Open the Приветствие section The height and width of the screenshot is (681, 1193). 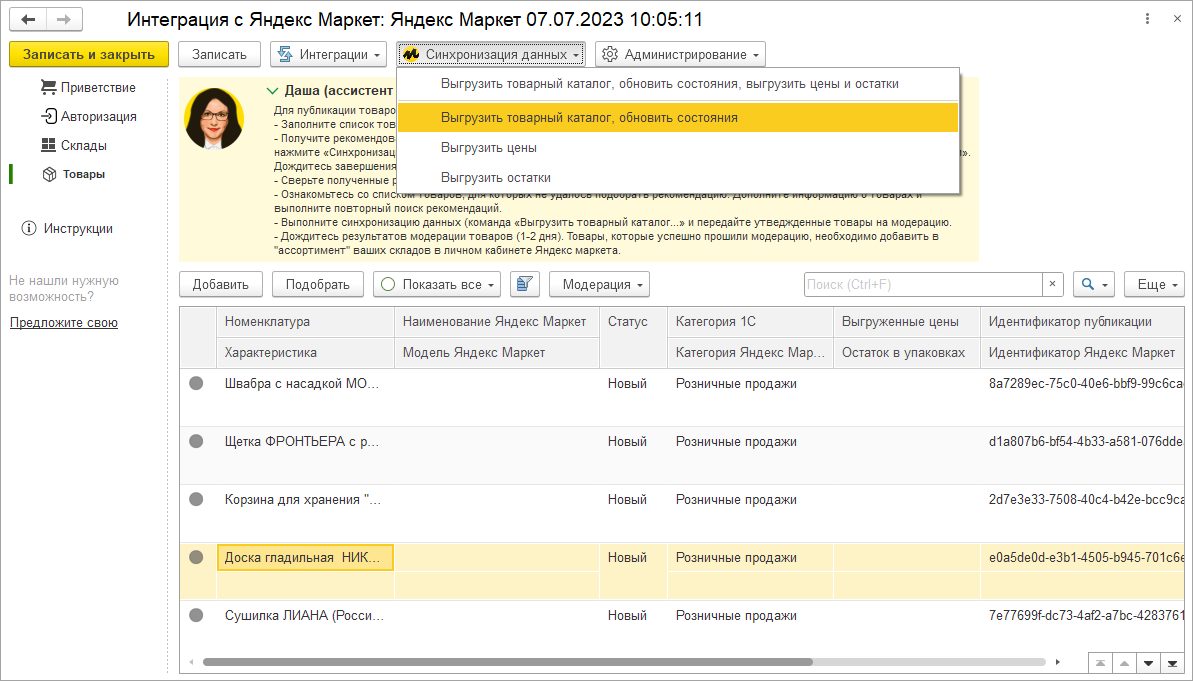tap(98, 88)
